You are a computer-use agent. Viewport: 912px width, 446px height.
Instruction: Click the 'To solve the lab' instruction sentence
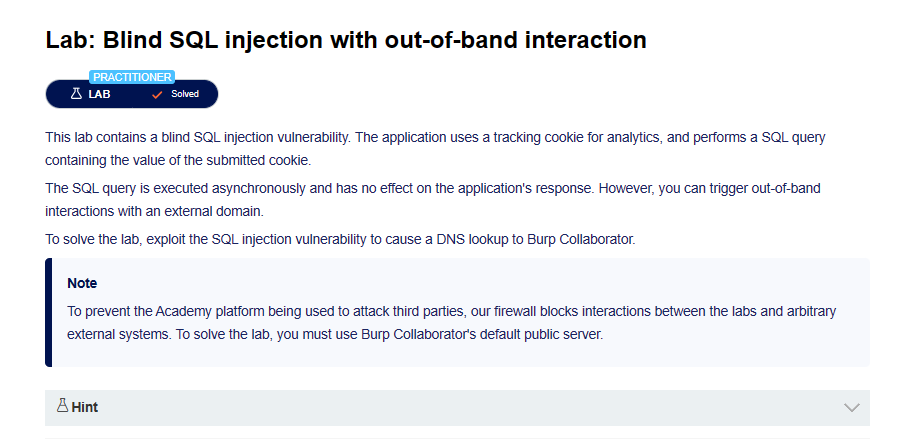click(x=340, y=238)
